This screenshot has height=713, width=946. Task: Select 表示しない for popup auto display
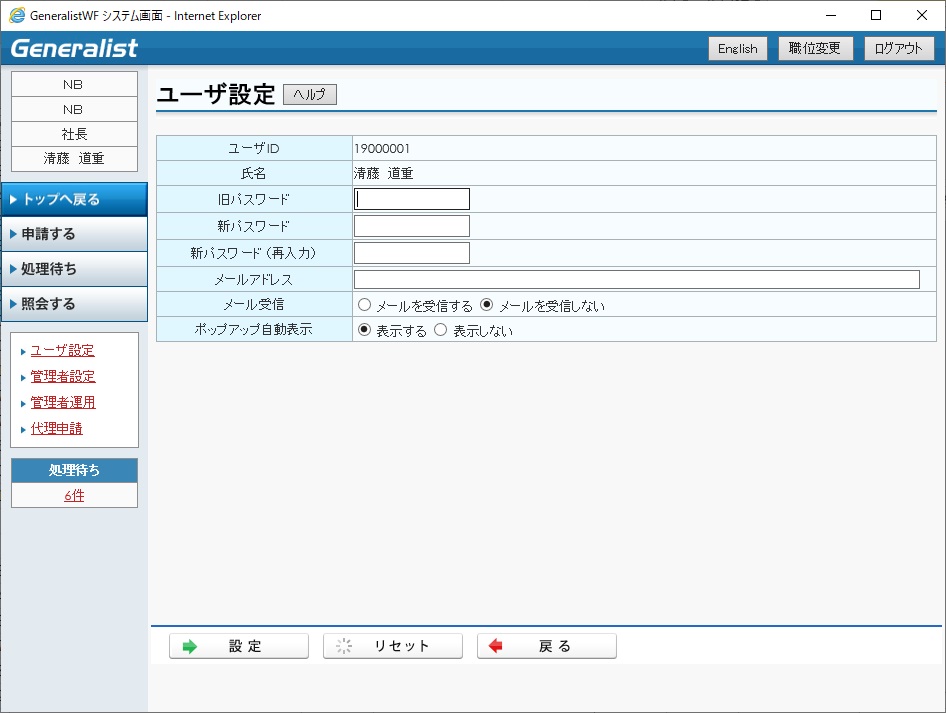(441, 330)
